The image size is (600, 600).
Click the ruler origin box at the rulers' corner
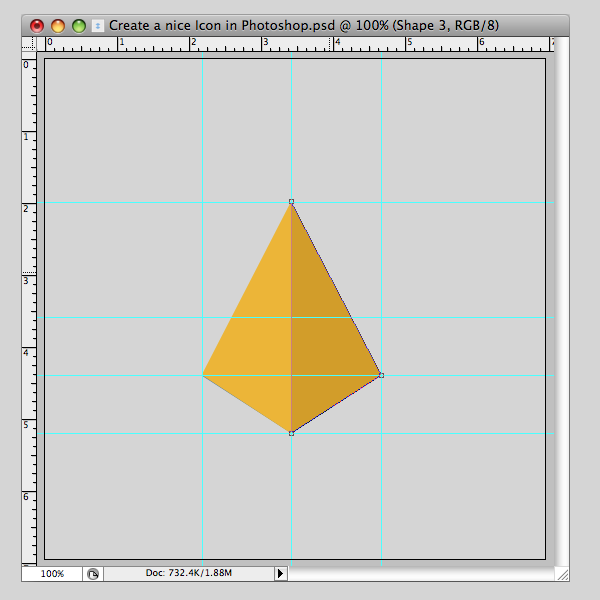pos(29,44)
